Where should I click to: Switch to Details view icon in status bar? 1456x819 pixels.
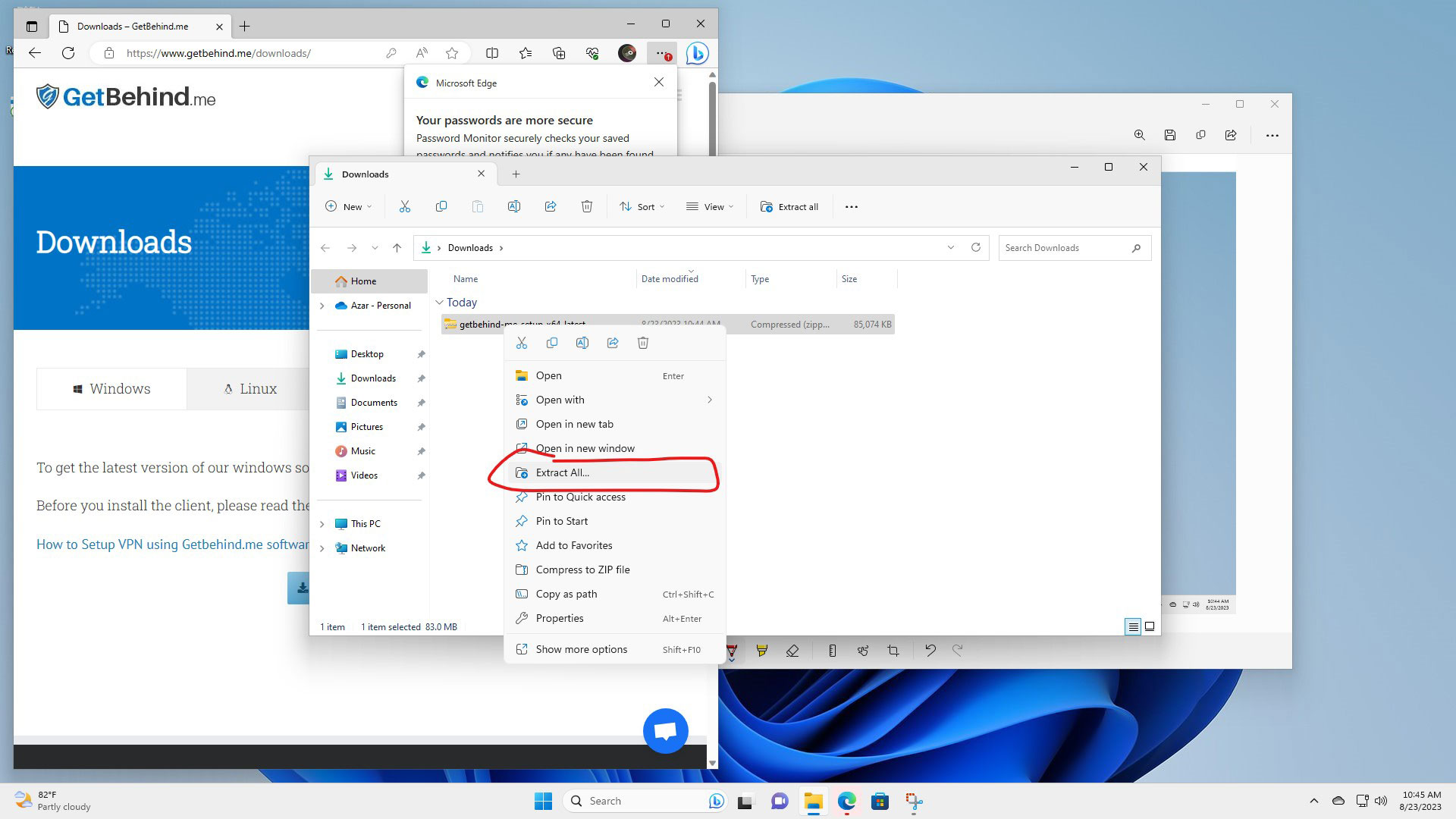(1133, 626)
